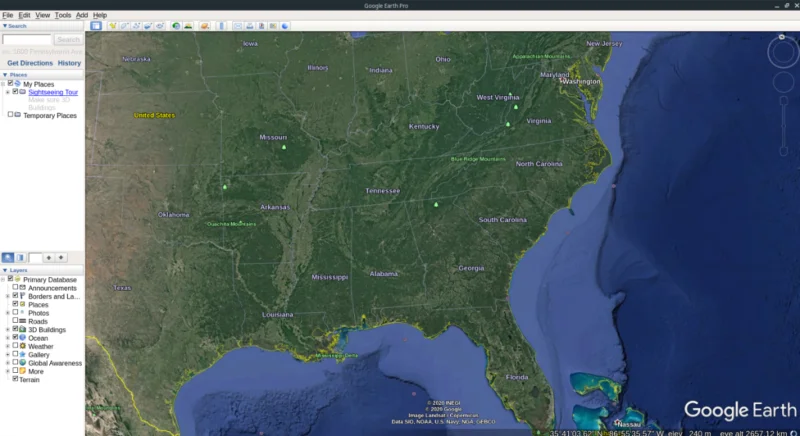Viewport: 800px width, 436px height.
Task: Show historical imagery clock icon
Action: tap(176, 25)
